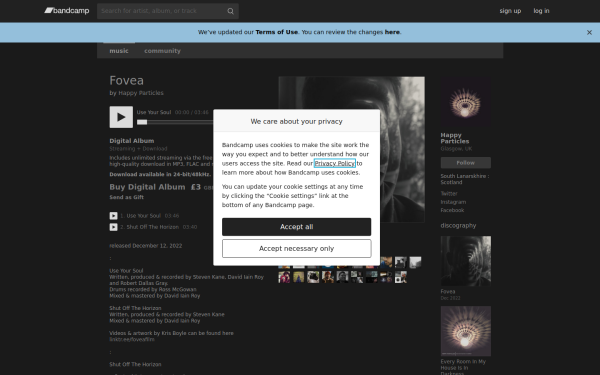Image resolution: width=600 pixels, height=375 pixels.
Task: Click the rightmost supporter avatar in the top row
Action: click(415, 262)
